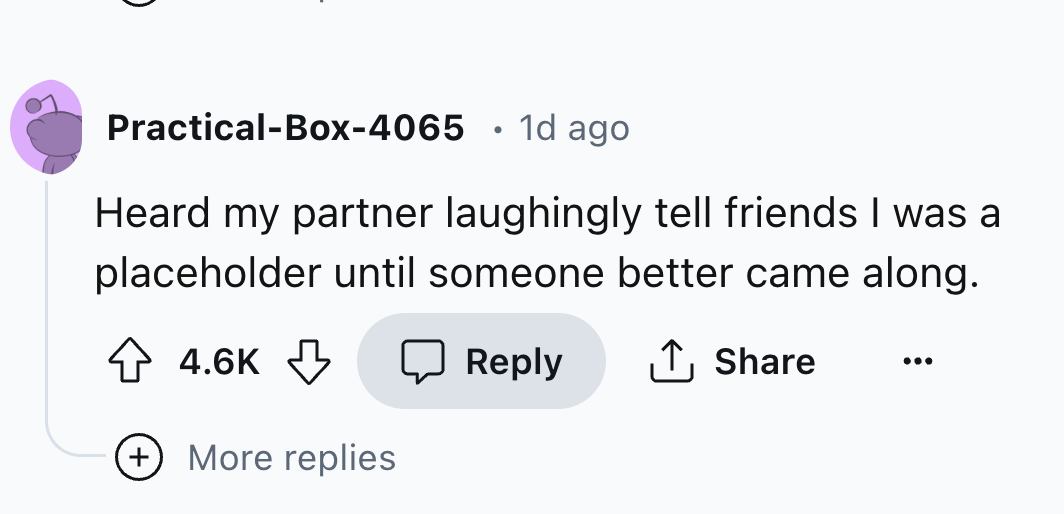The image size is (1064, 514).
Task: Click the partial circle icon at top edge
Action: [139, 3]
